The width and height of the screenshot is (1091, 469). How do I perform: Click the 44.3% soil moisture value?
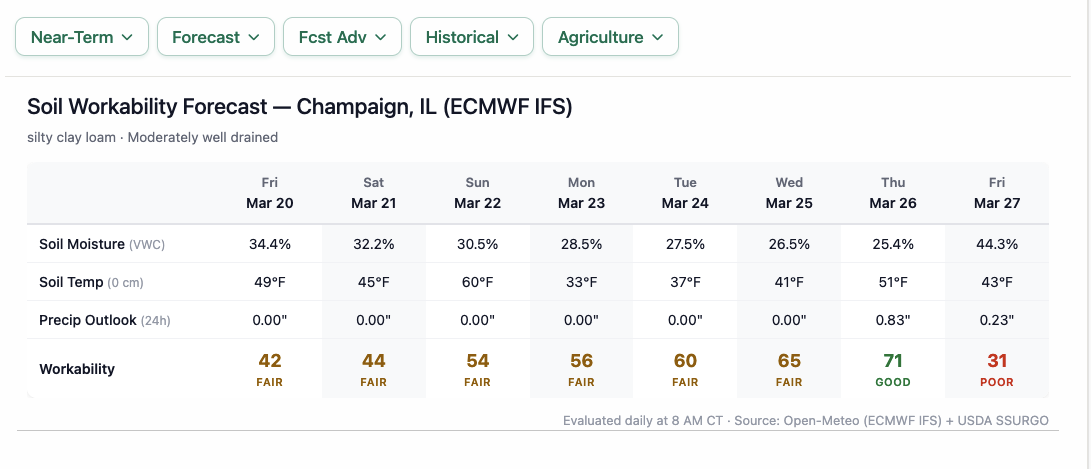coord(997,244)
